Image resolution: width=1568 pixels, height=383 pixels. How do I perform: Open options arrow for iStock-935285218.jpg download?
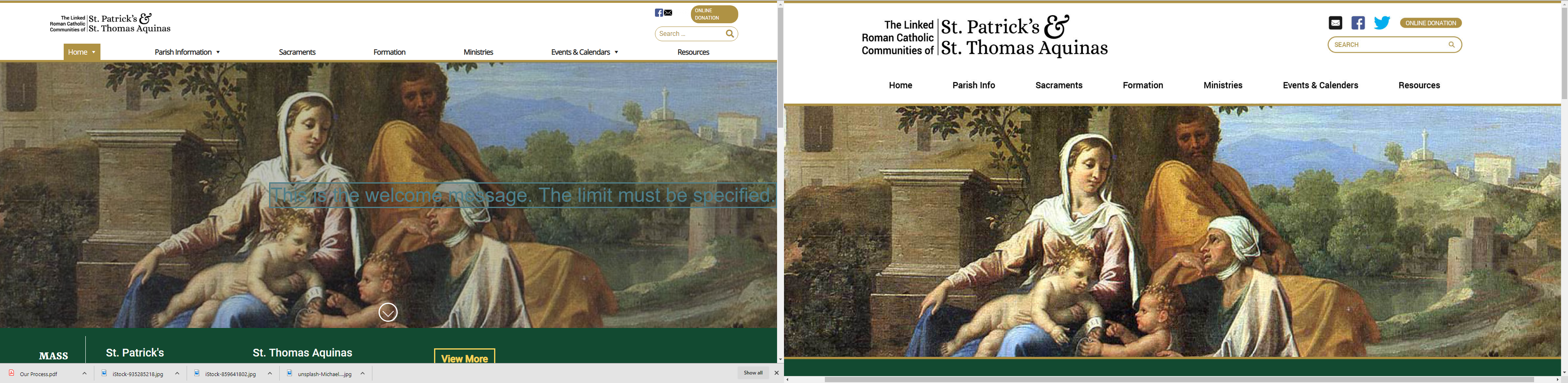click(177, 374)
